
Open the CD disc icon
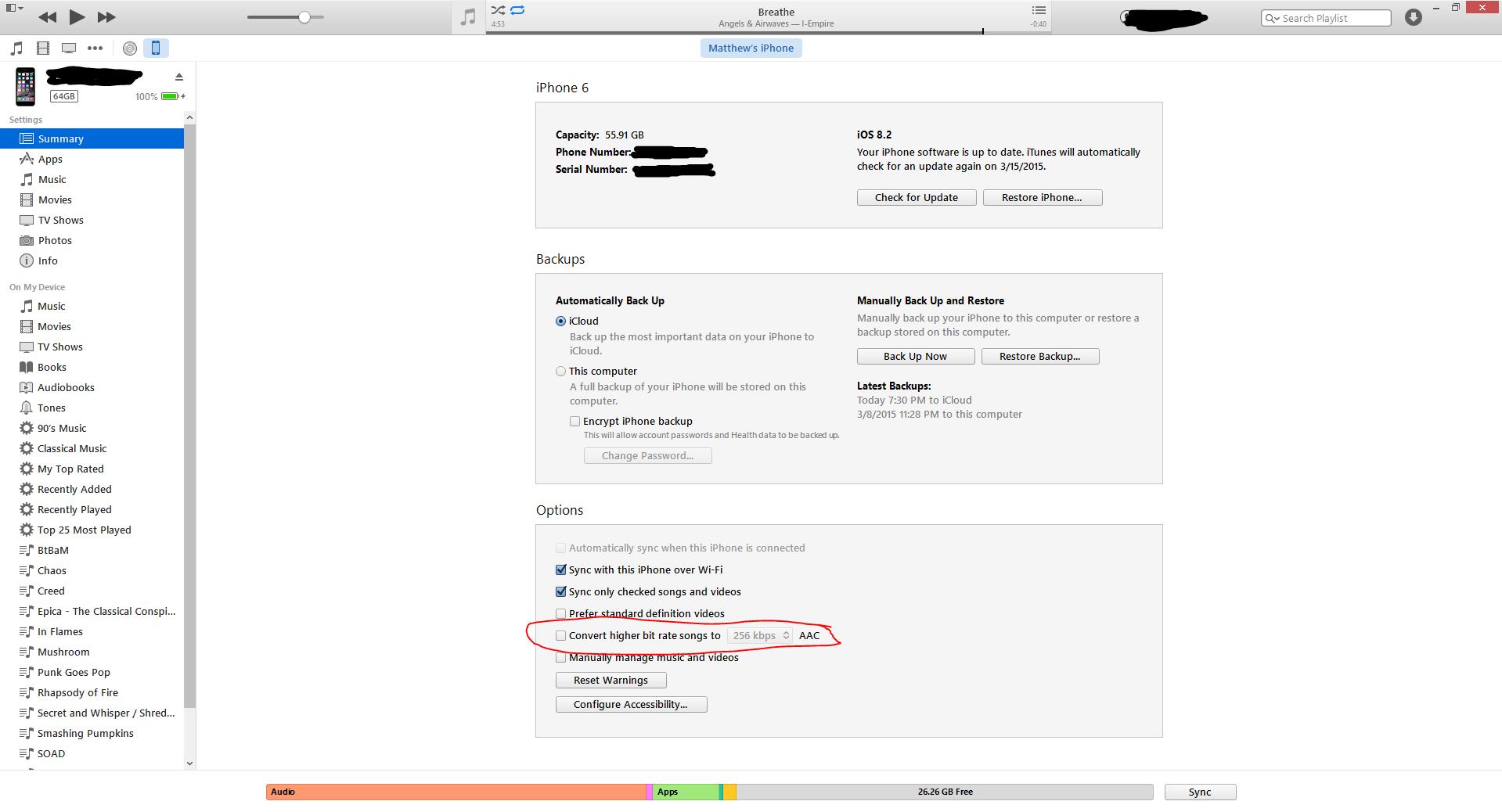click(130, 49)
